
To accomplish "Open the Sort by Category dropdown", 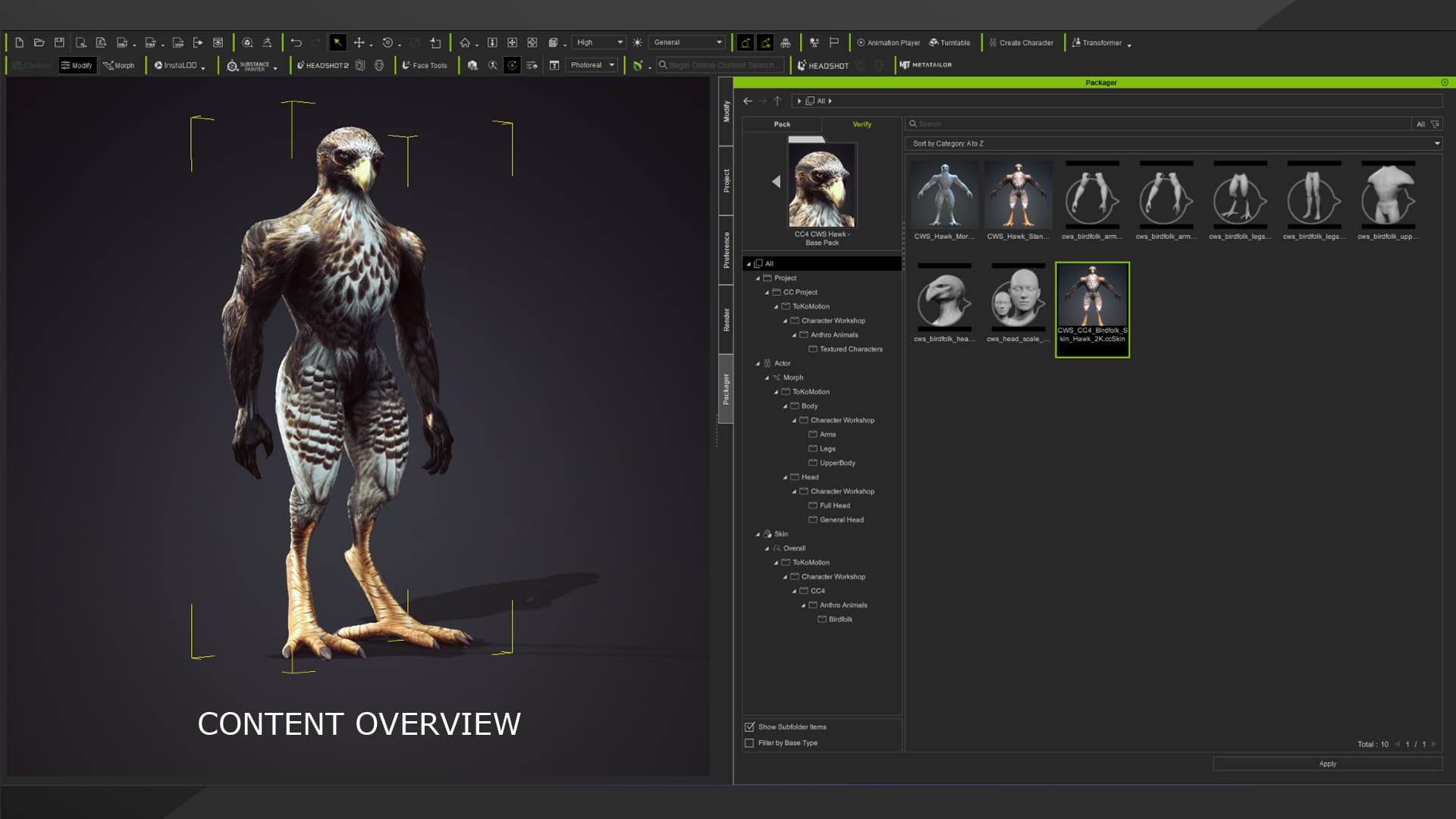I will [1173, 143].
